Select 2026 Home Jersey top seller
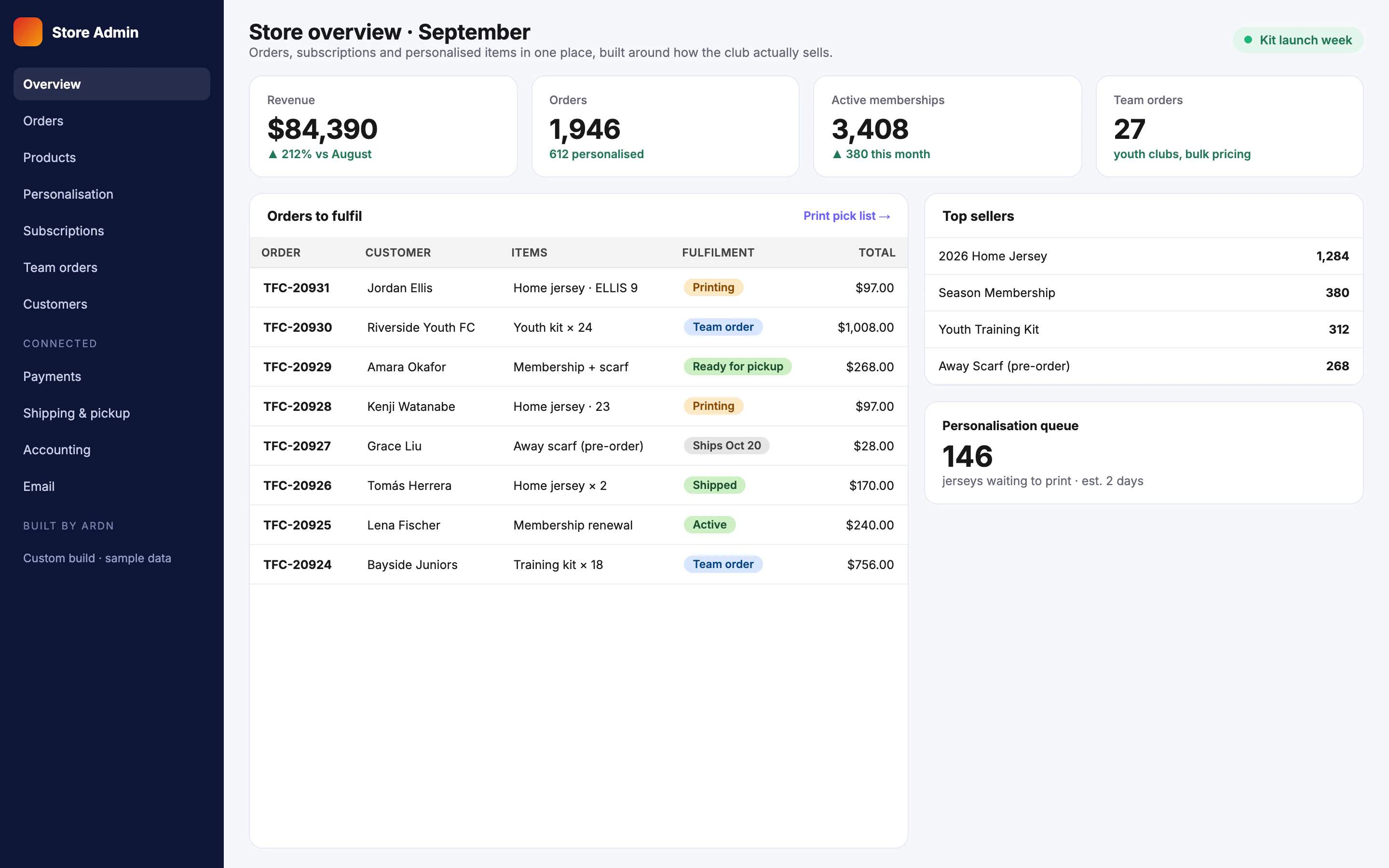The height and width of the screenshot is (868, 1389). click(x=1144, y=256)
